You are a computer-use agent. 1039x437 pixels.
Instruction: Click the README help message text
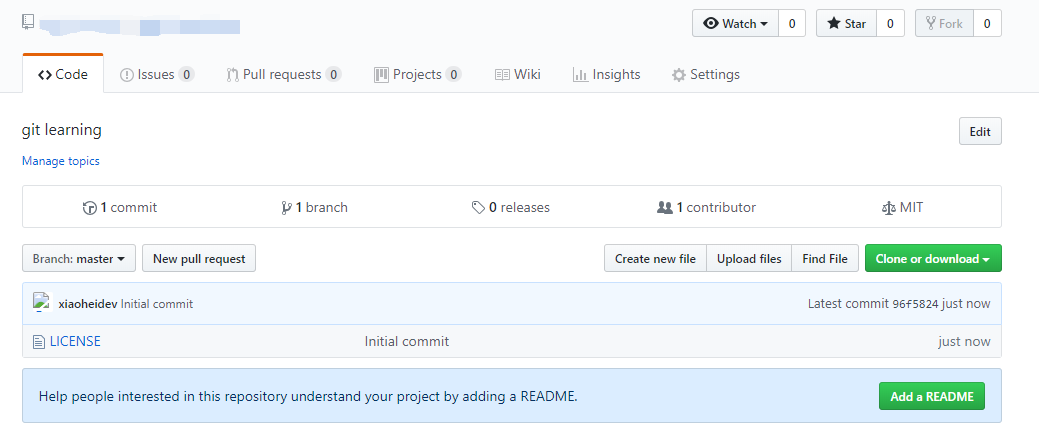coord(308,397)
